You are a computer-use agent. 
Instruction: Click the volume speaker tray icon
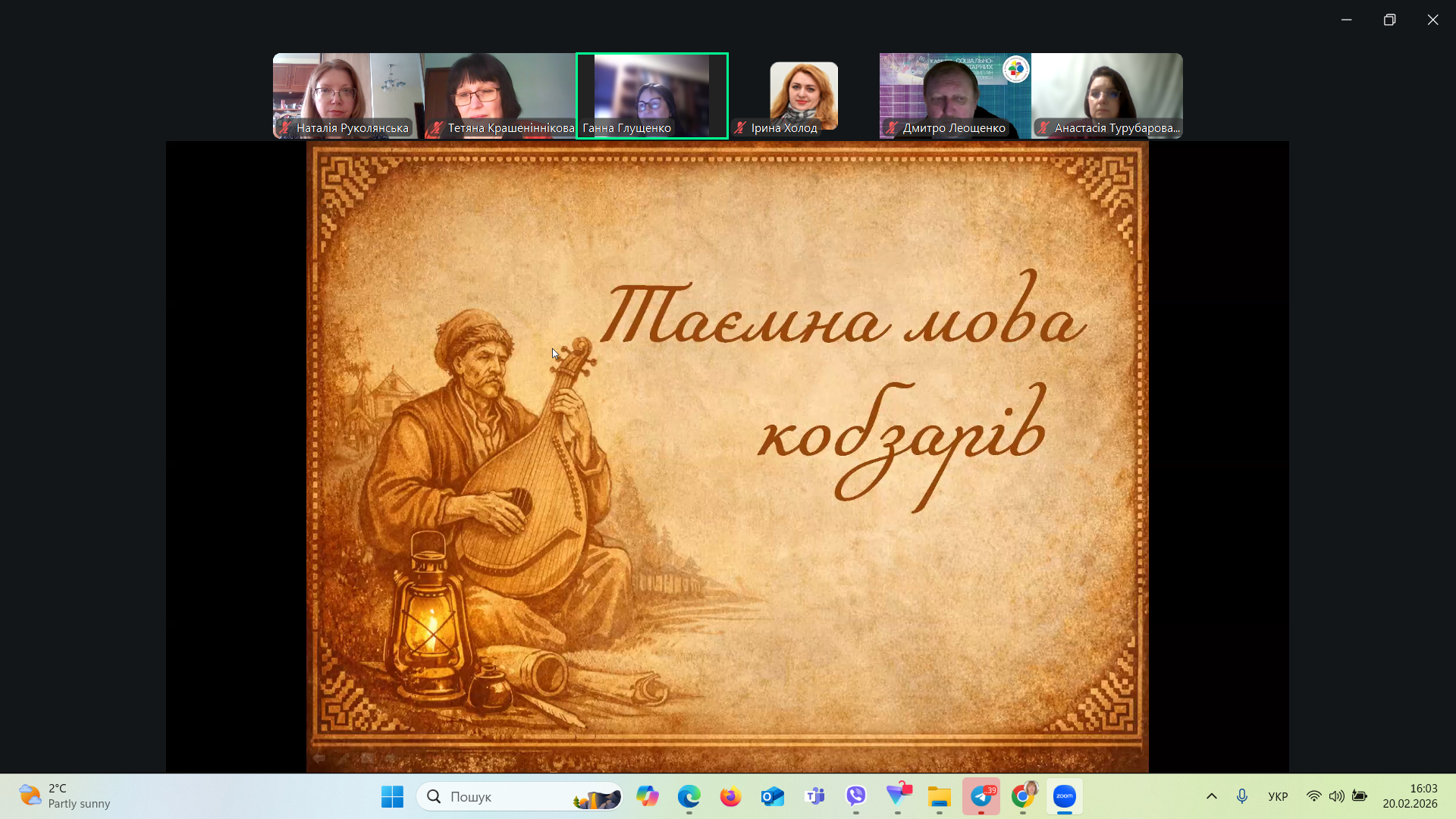click(1336, 796)
